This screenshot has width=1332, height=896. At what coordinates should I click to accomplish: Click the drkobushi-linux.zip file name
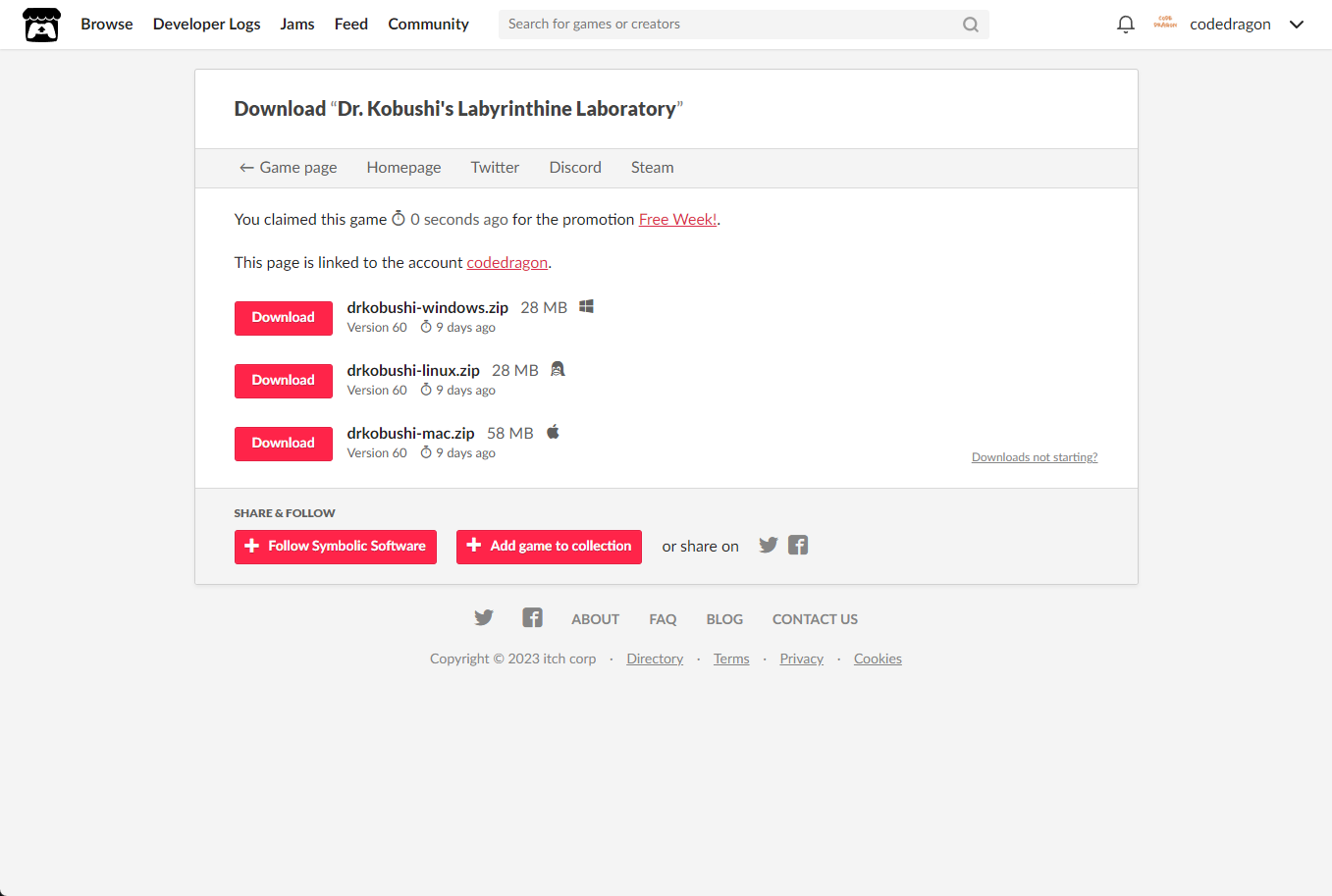(x=413, y=371)
